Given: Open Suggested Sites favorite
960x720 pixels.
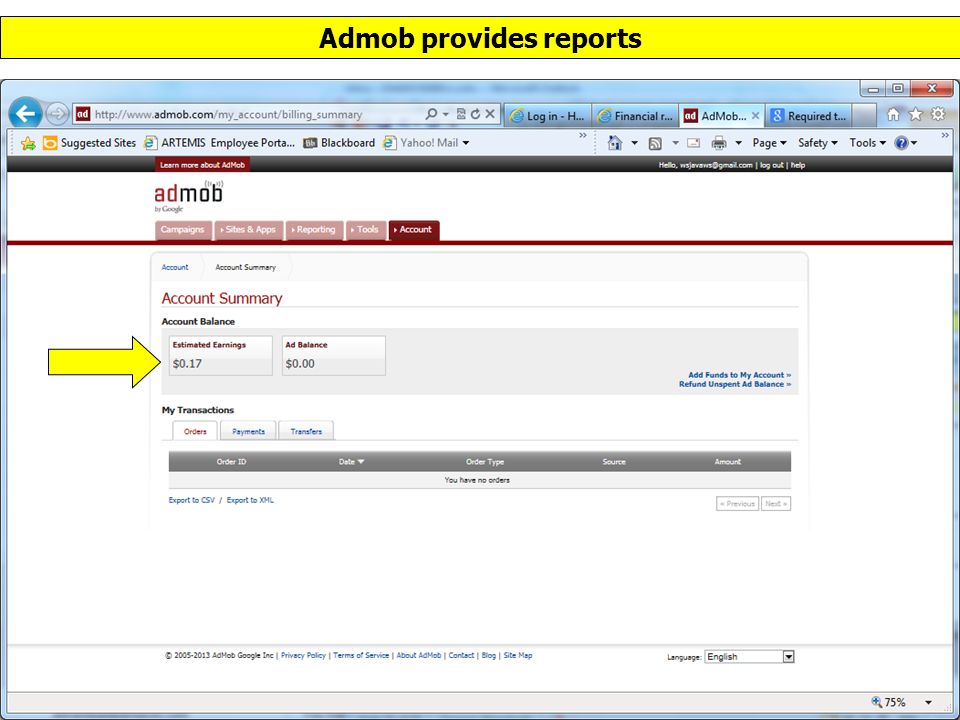Looking at the screenshot, I should point(89,143).
